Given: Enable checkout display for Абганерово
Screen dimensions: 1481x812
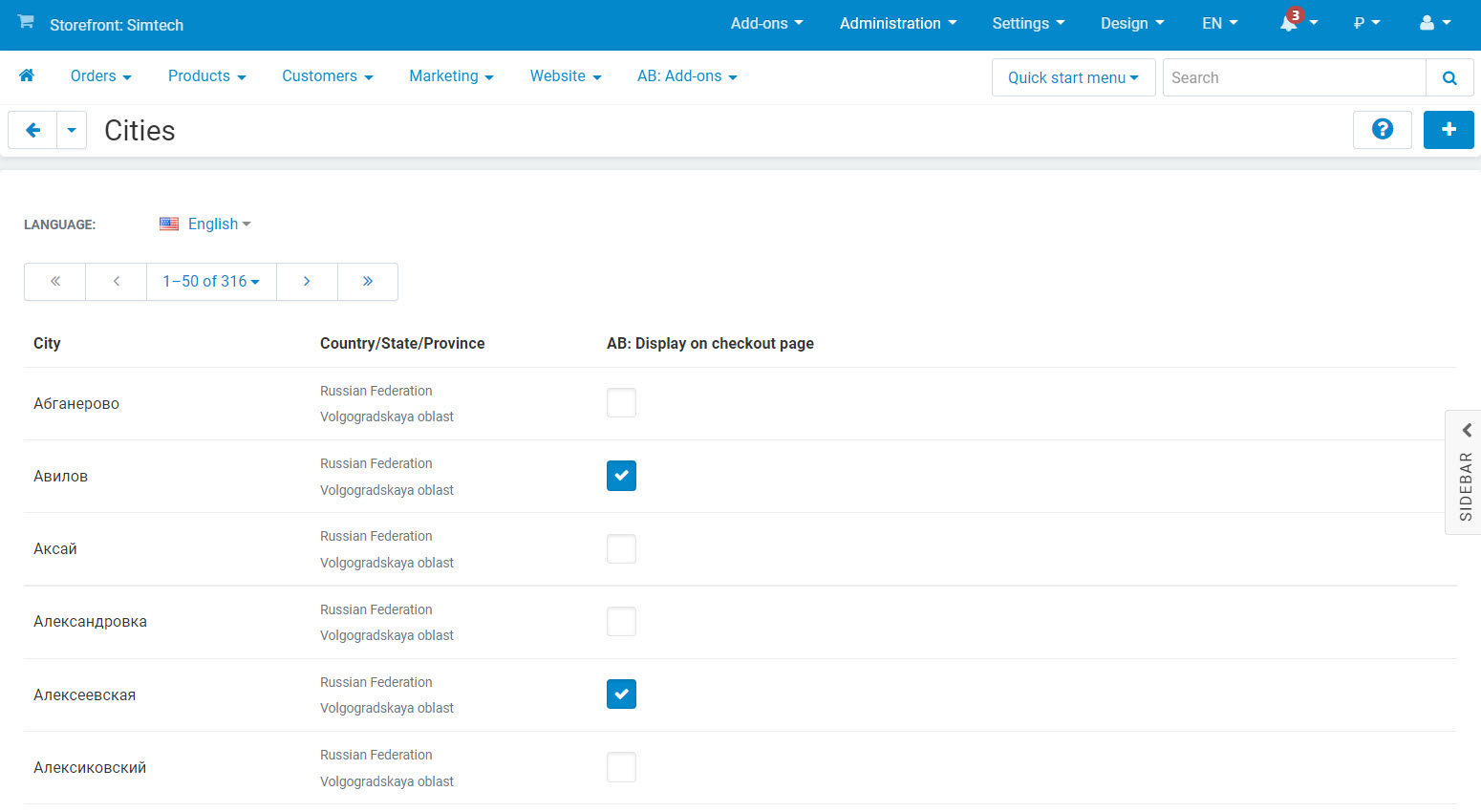Looking at the screenshot, I should click(x=621, y=403).
